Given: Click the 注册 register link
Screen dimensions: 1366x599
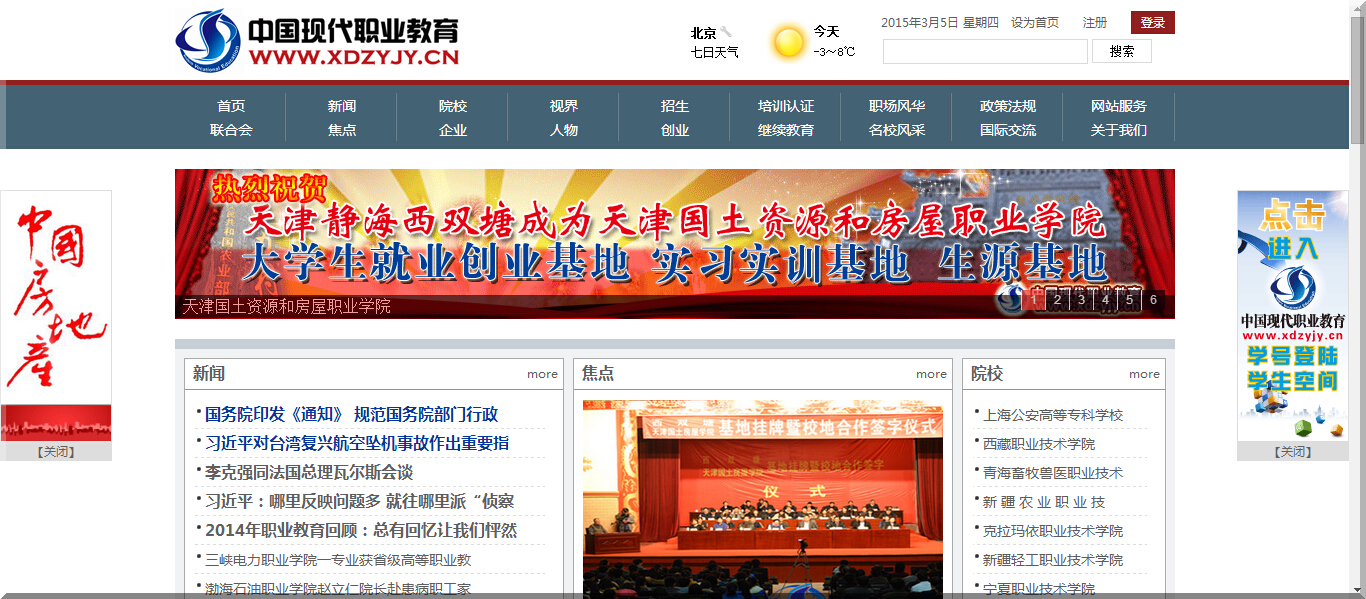Looking at the screenshot, I should click(1094, 23).
